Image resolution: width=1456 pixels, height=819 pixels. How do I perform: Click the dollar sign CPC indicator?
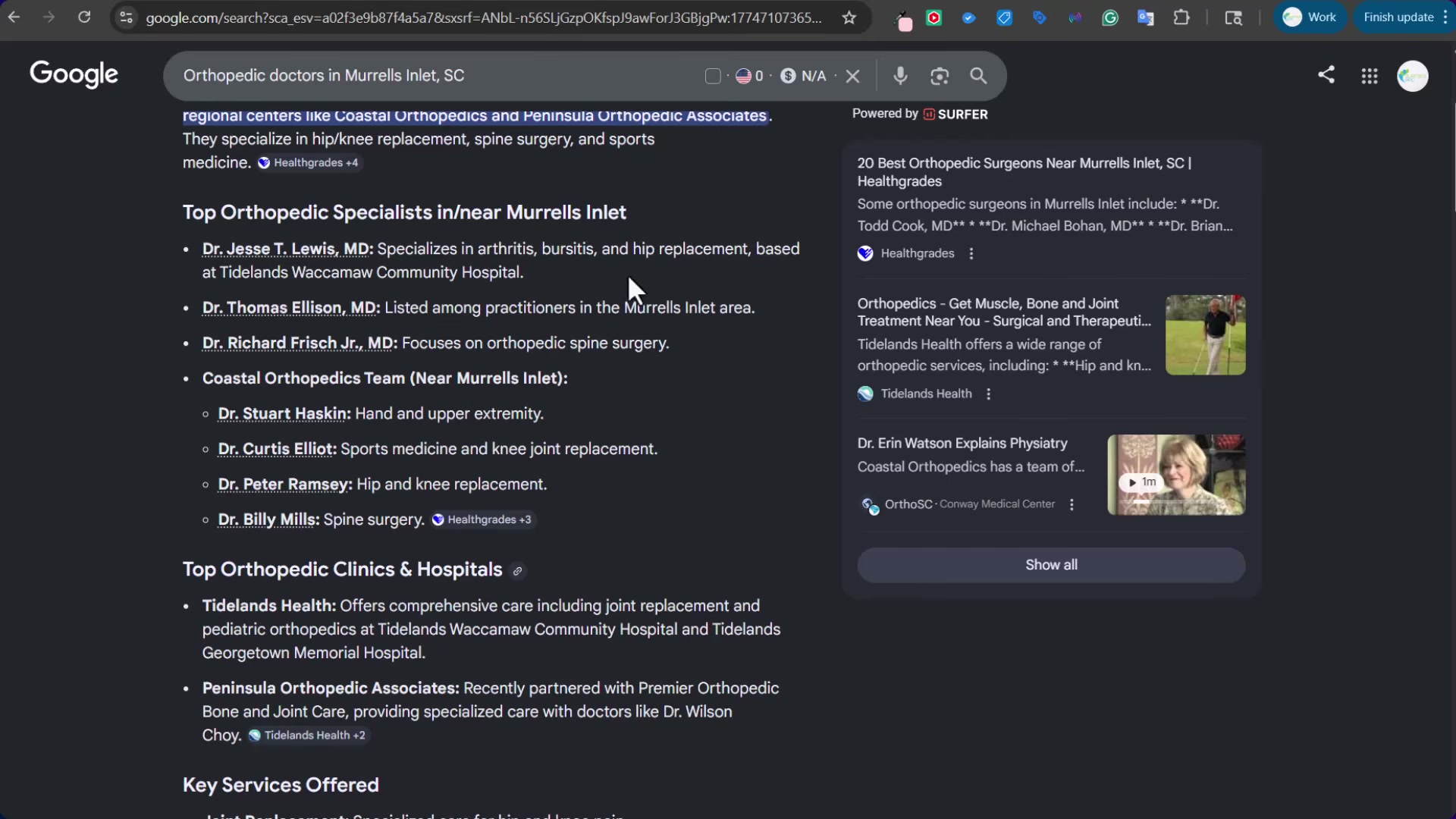tap(803, 76)
